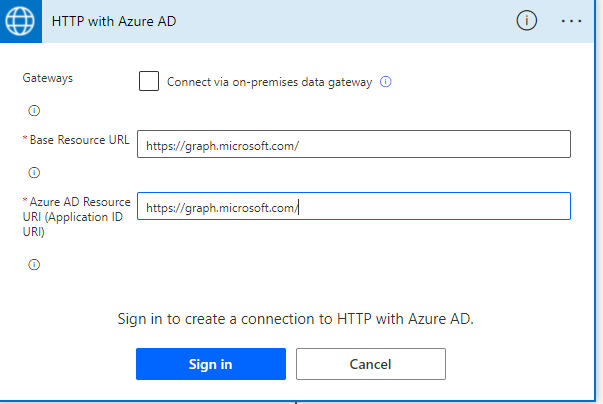Open the ellipsis menu in the header

pos(571,21)
